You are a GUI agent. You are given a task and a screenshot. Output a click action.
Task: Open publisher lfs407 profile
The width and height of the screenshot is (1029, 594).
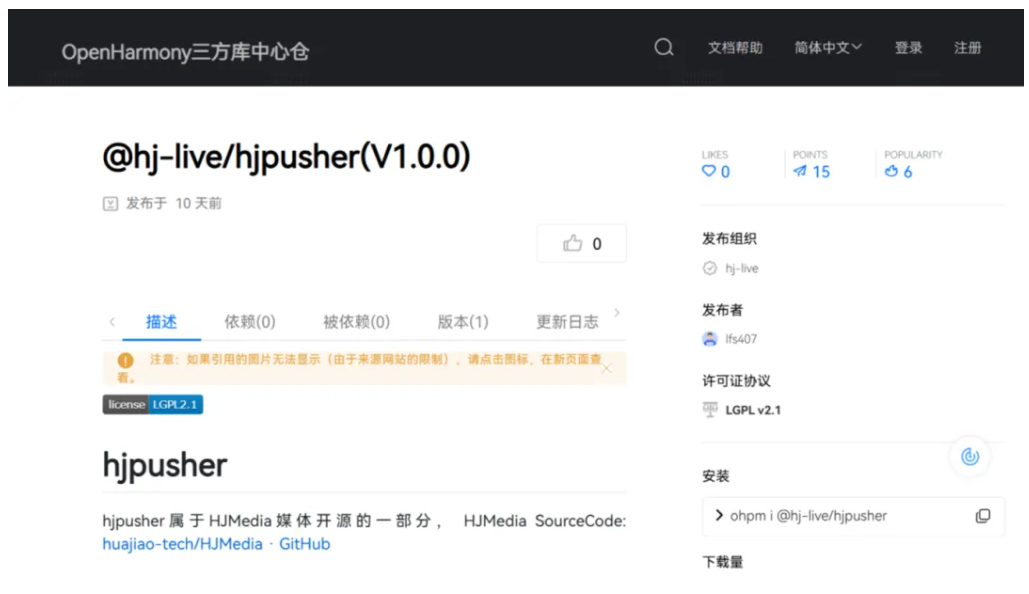741,339
